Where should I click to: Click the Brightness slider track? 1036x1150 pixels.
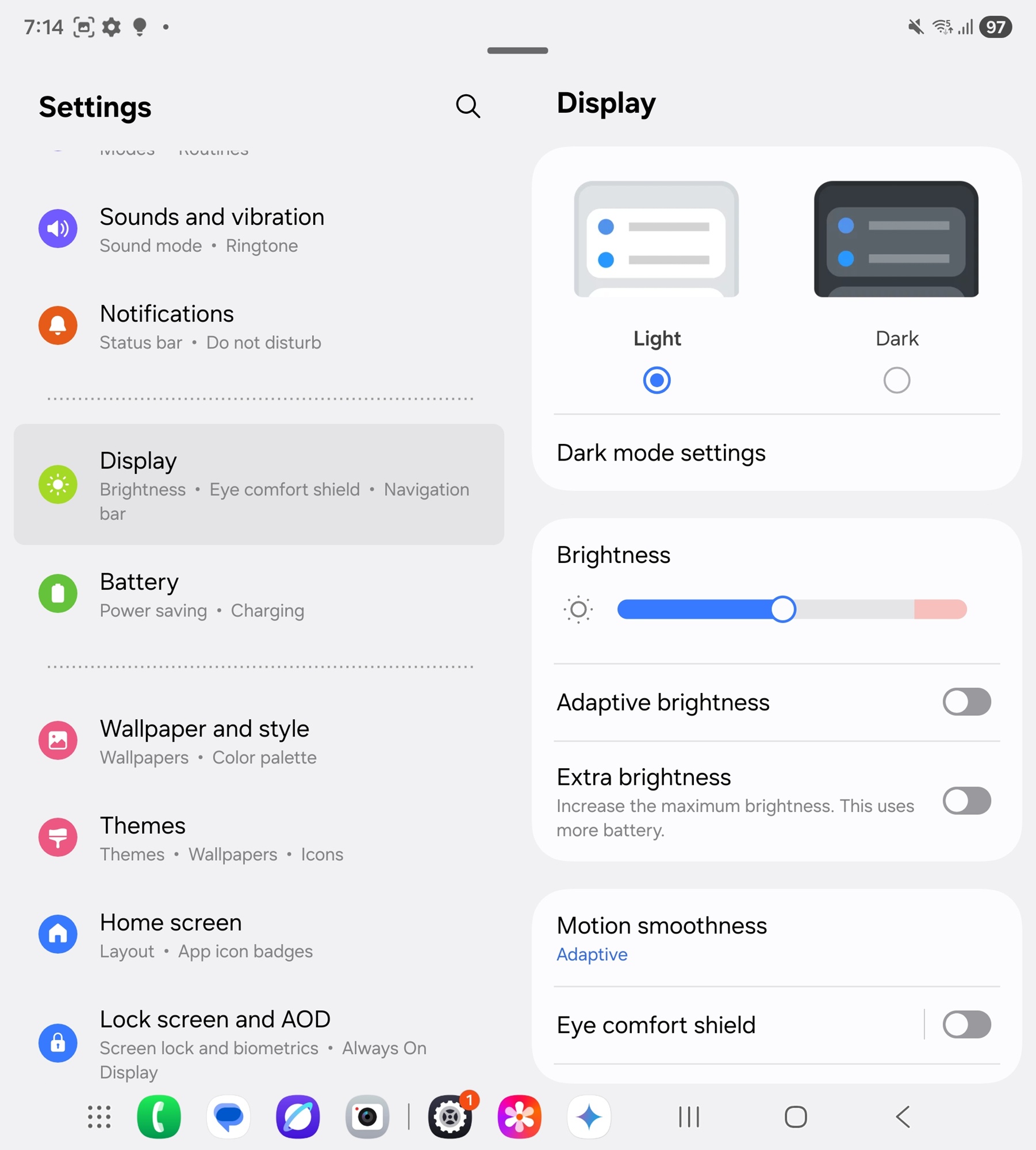792,609
